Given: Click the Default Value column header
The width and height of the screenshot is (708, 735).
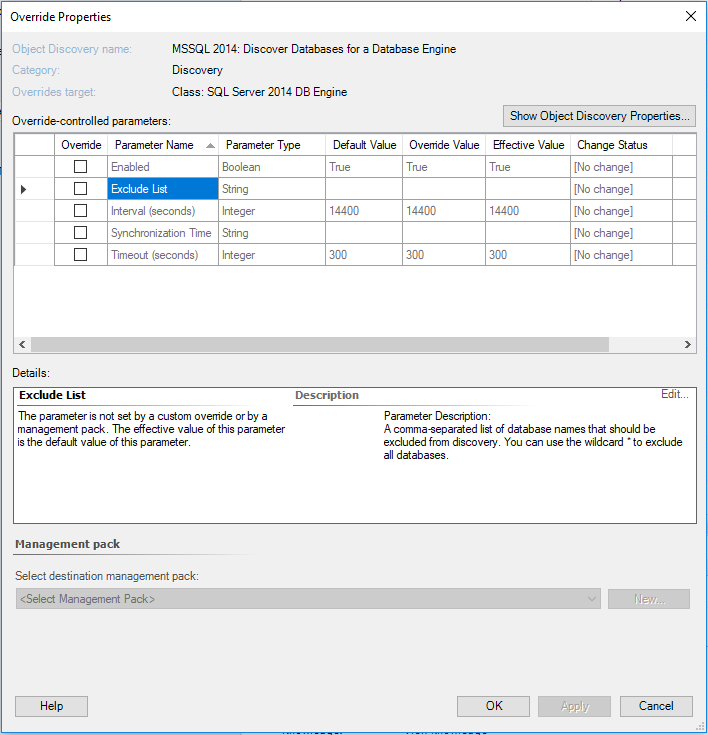Looking at the screenshot, I should (364, 145).
